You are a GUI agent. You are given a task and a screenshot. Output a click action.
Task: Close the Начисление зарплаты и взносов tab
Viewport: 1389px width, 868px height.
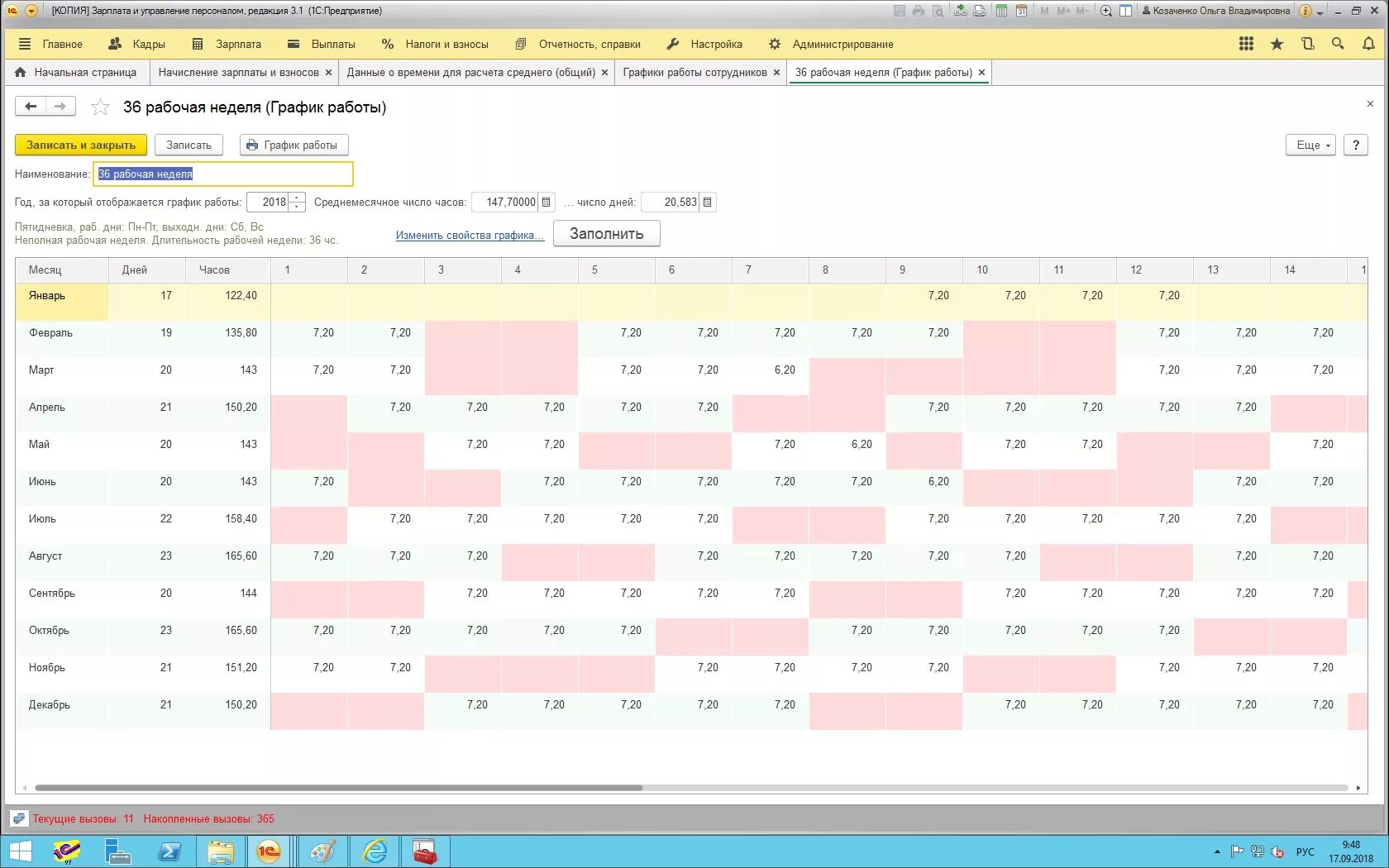[328, 73]
